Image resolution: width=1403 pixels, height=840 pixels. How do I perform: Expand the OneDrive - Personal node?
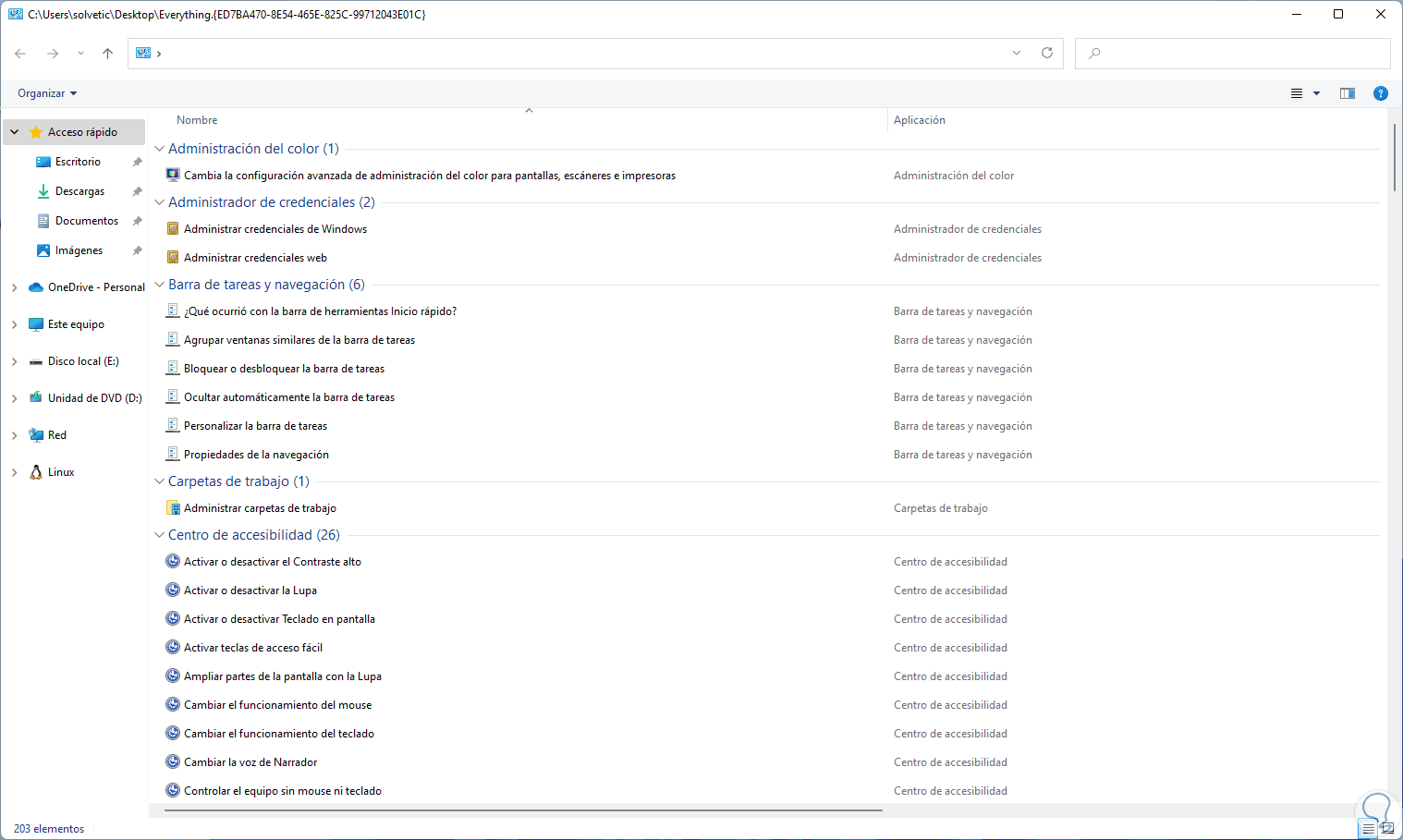point(15,287)
